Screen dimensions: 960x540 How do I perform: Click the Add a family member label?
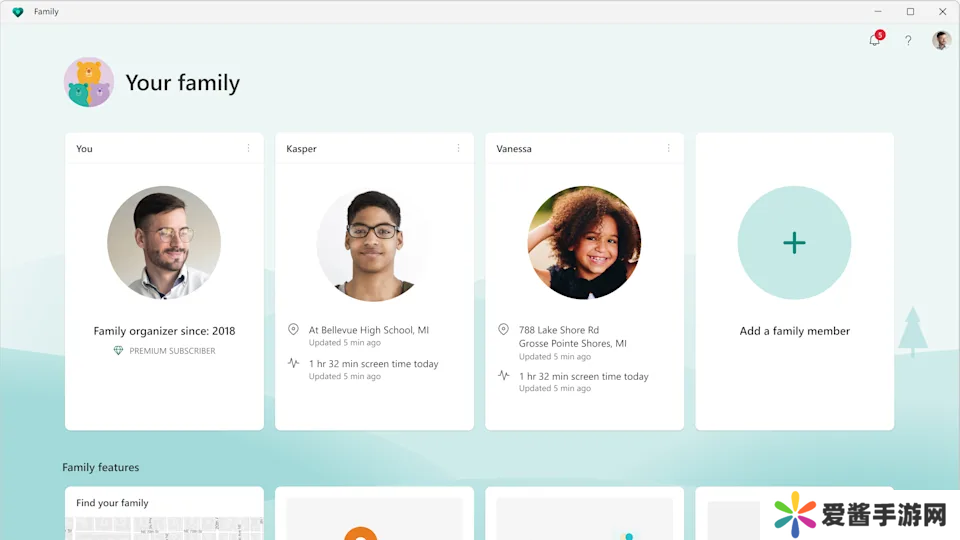(794, 331)
